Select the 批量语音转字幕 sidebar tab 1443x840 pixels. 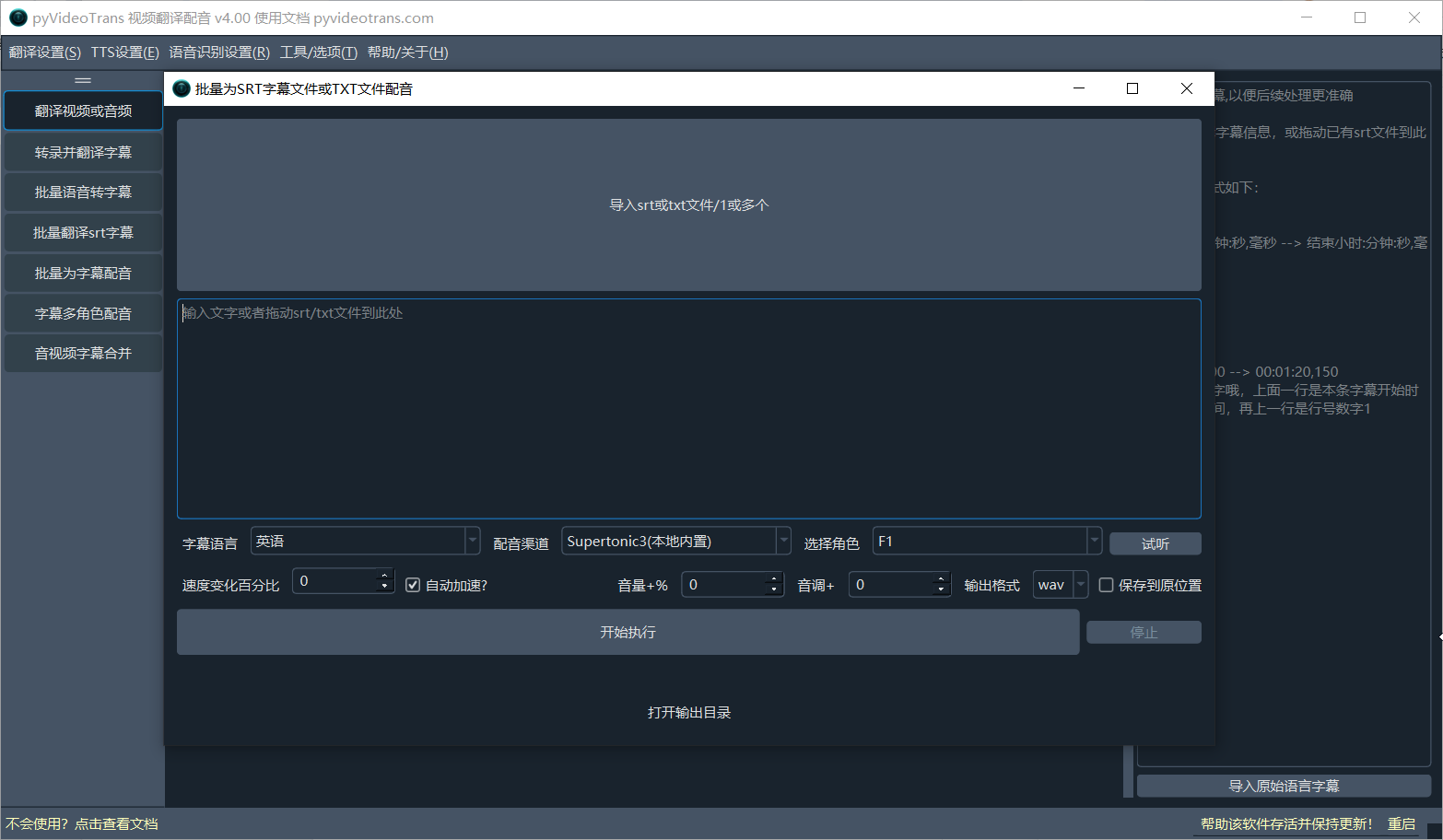click(83, 192)
